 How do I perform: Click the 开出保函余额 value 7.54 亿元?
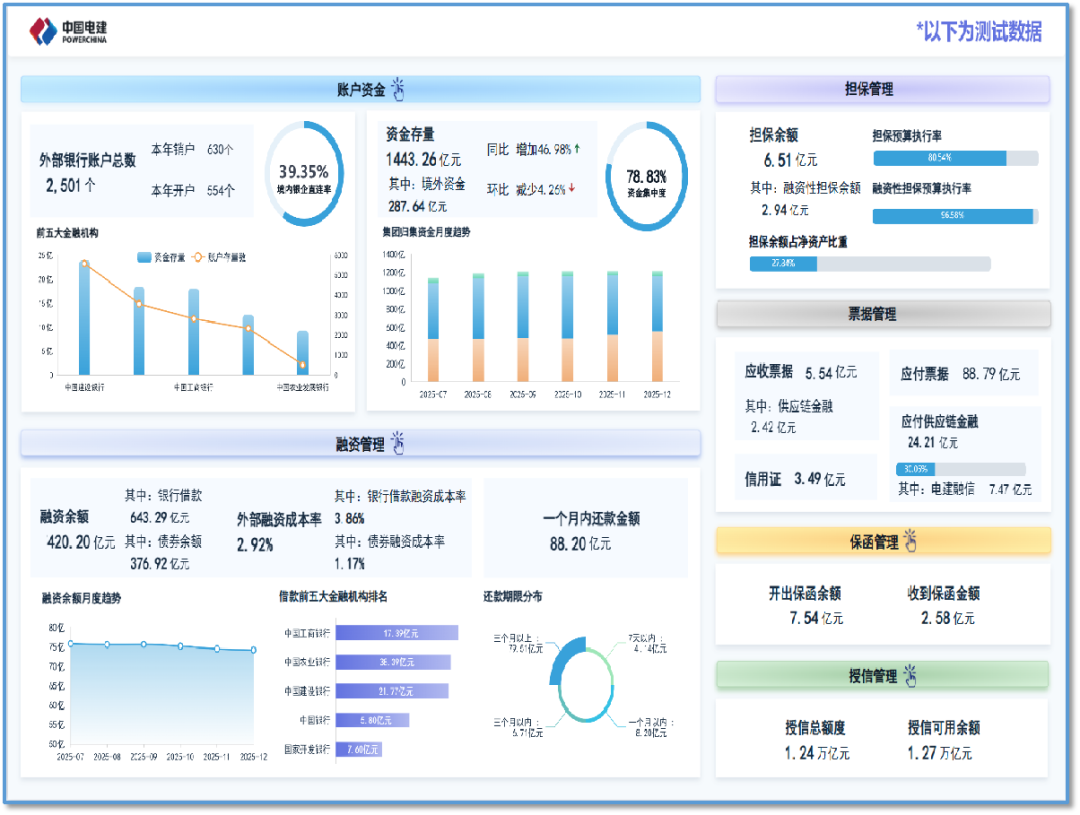point(816,618)
